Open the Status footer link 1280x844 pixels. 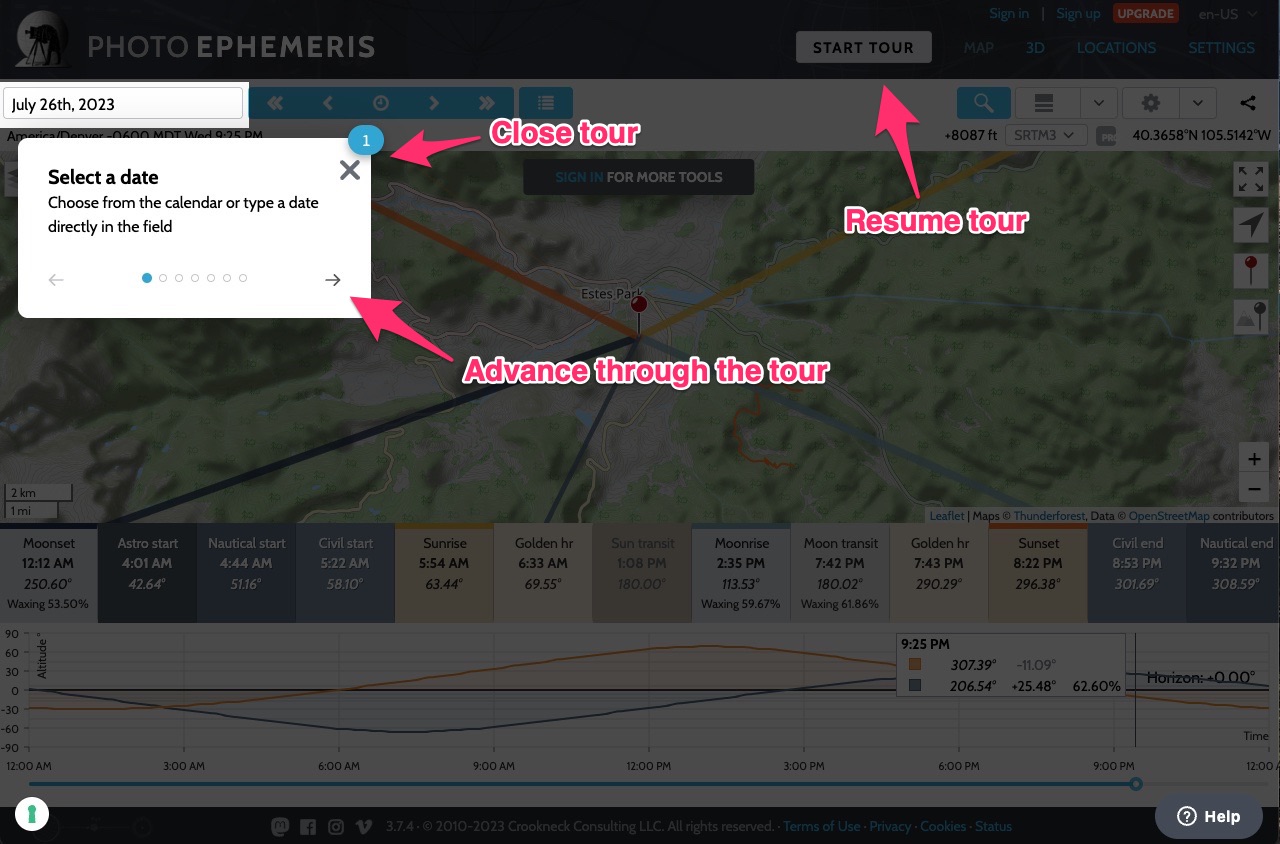[x=993, y=827]
